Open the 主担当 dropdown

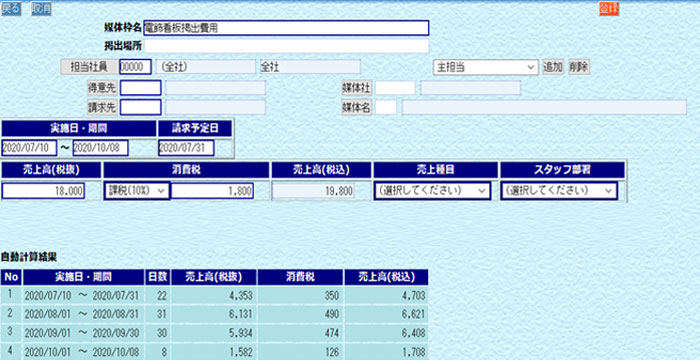point(486,67)
